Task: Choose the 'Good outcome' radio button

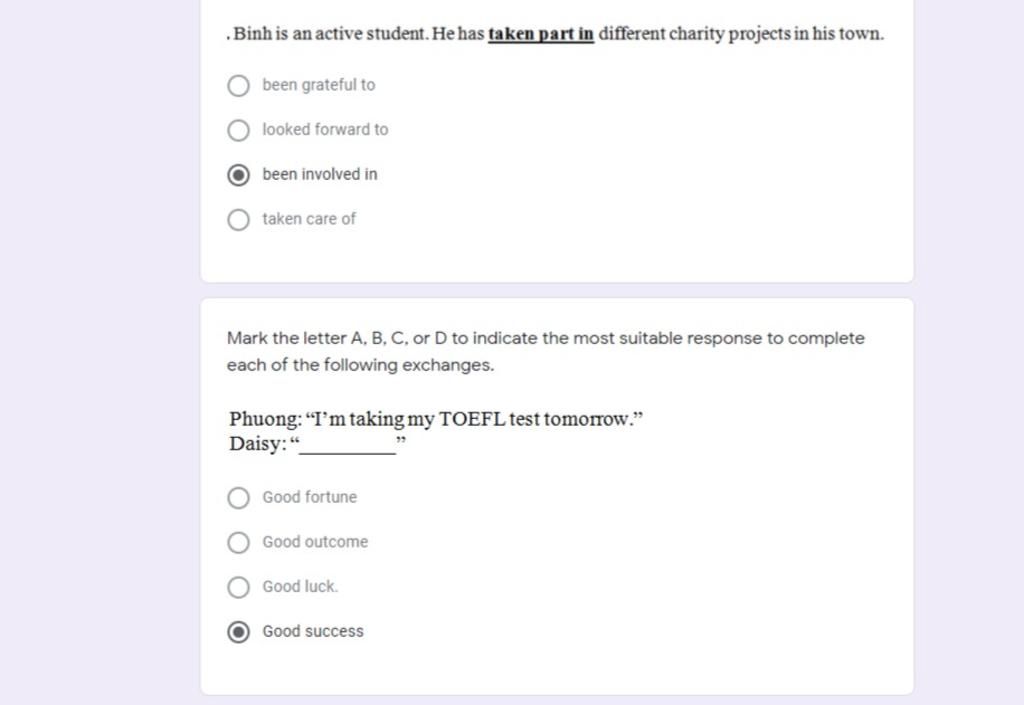Action: (x=238, y=543)
